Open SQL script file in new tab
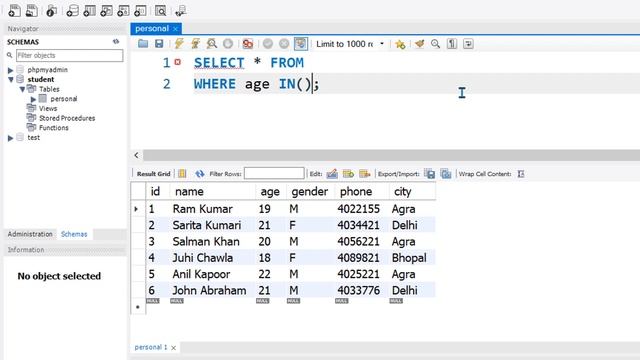 coord(31,11)
